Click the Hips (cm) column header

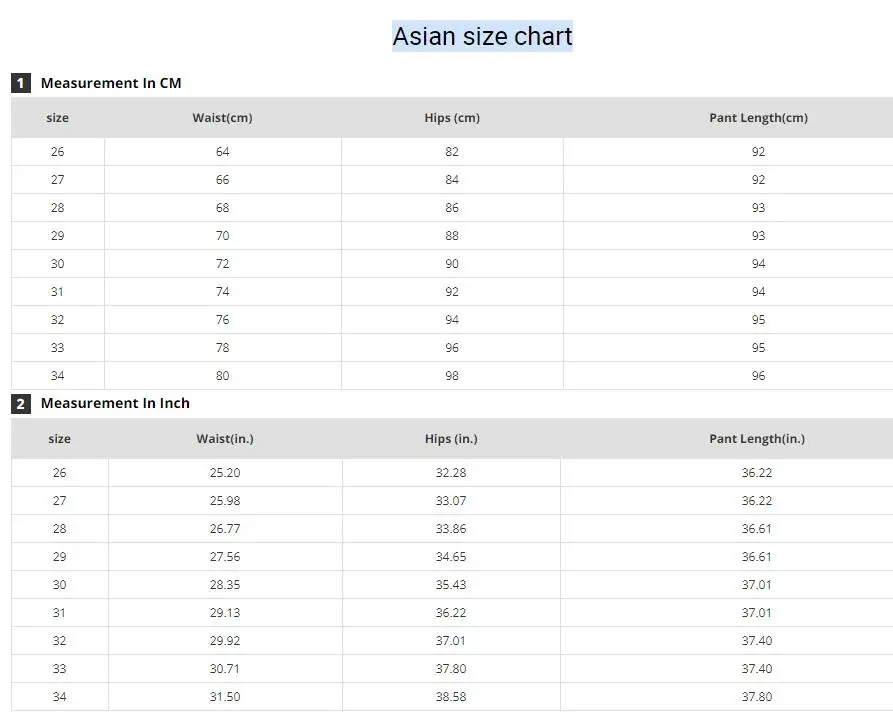[x=452, y=118]
